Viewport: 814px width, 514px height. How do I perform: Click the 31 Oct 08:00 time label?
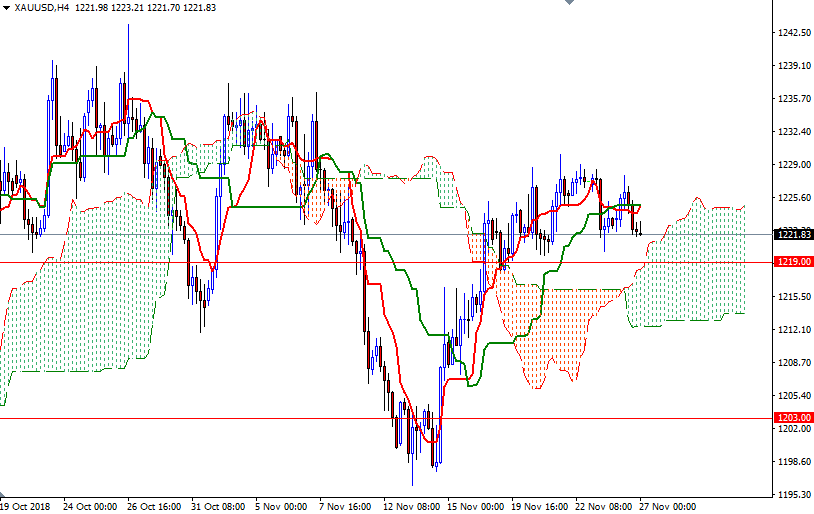pyautogui.click(x=219, y=506)
